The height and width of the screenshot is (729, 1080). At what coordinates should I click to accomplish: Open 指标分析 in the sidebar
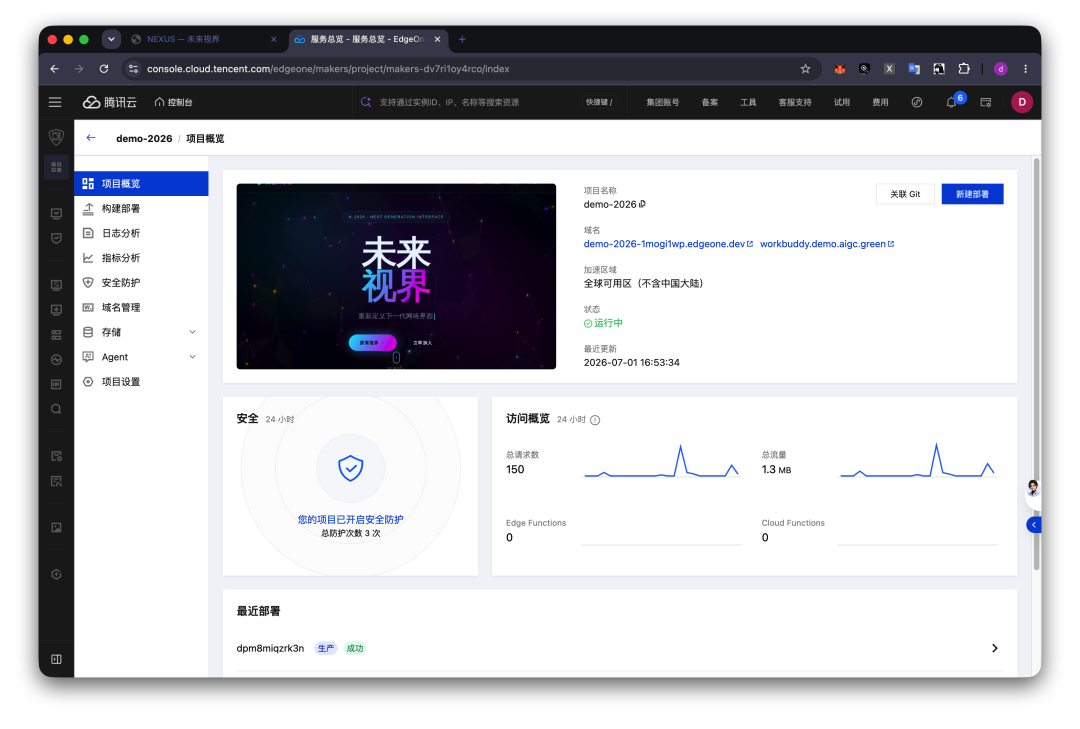click(141, 258)
